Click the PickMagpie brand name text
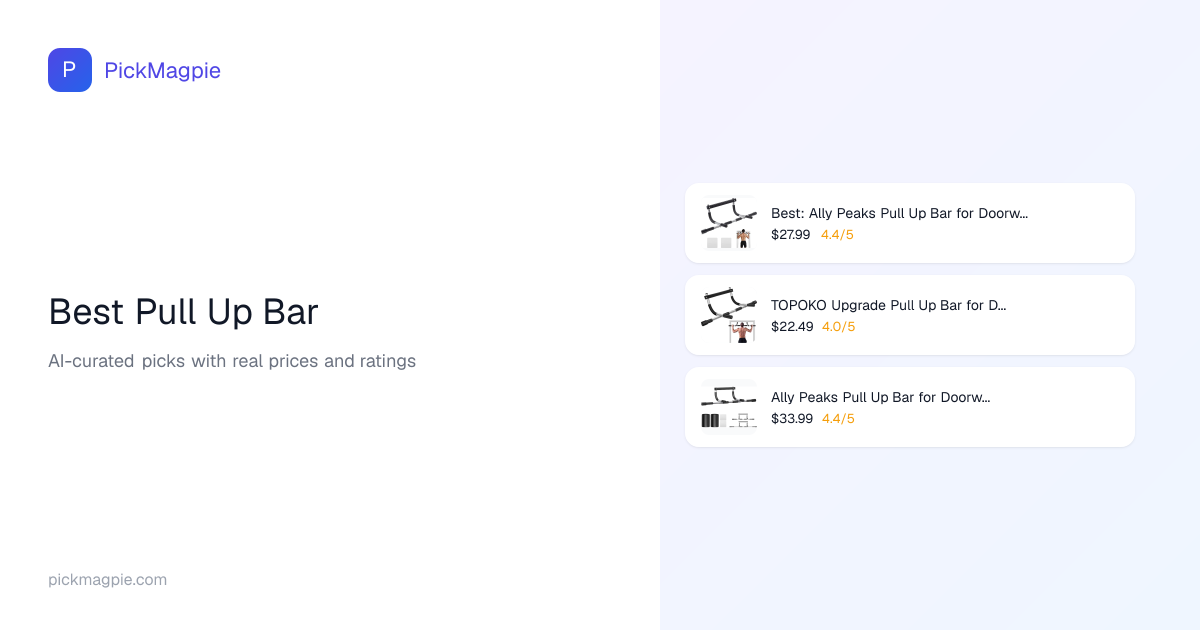 click(162, 70)
